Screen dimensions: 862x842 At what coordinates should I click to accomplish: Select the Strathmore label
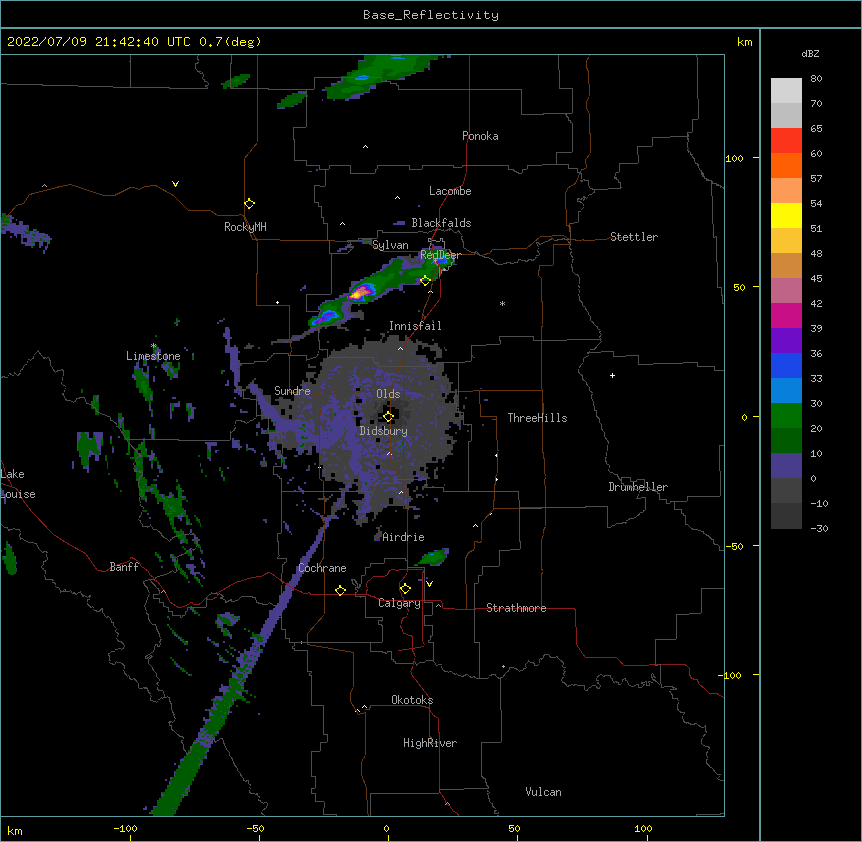(x=516, y=608)
